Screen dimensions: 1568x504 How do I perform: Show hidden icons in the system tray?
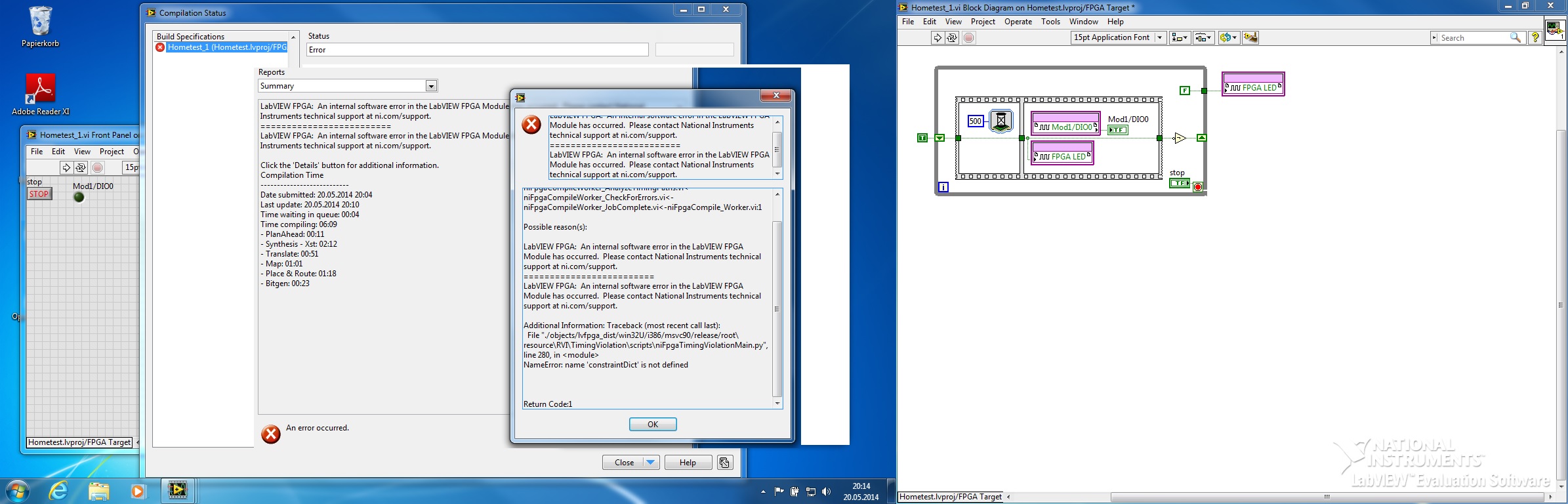coord(763,491)
